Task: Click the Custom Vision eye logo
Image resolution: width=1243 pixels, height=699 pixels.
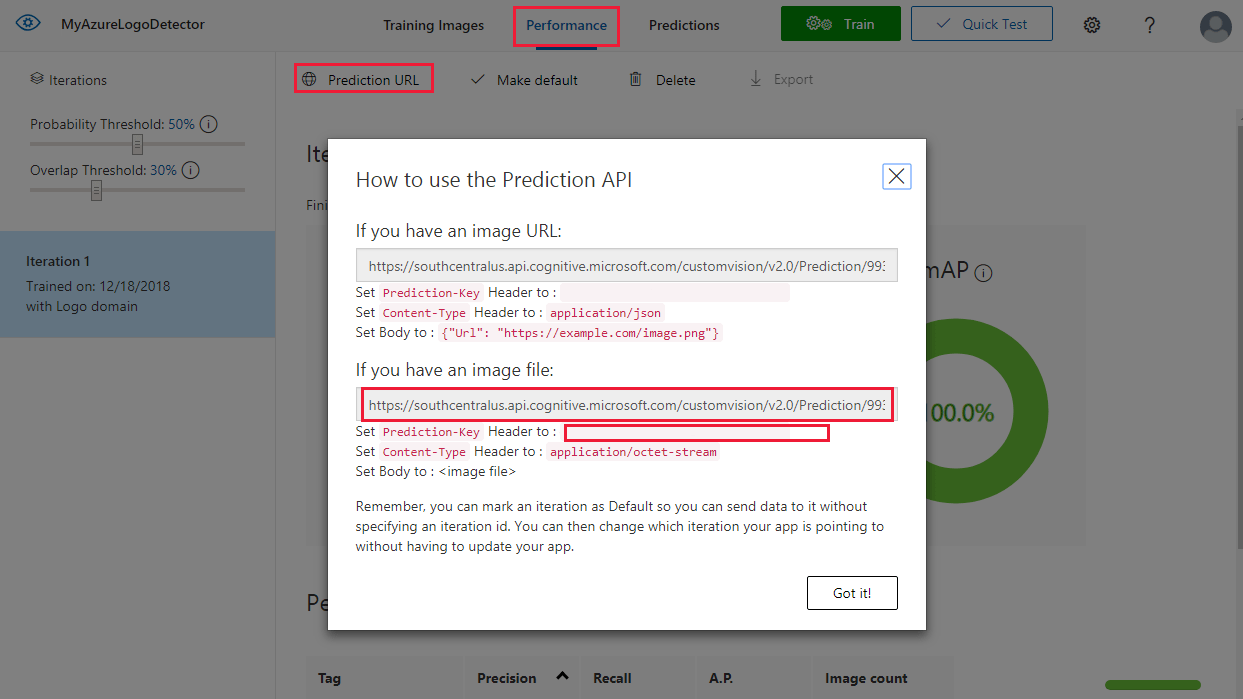Action: [x=28, y=24]
